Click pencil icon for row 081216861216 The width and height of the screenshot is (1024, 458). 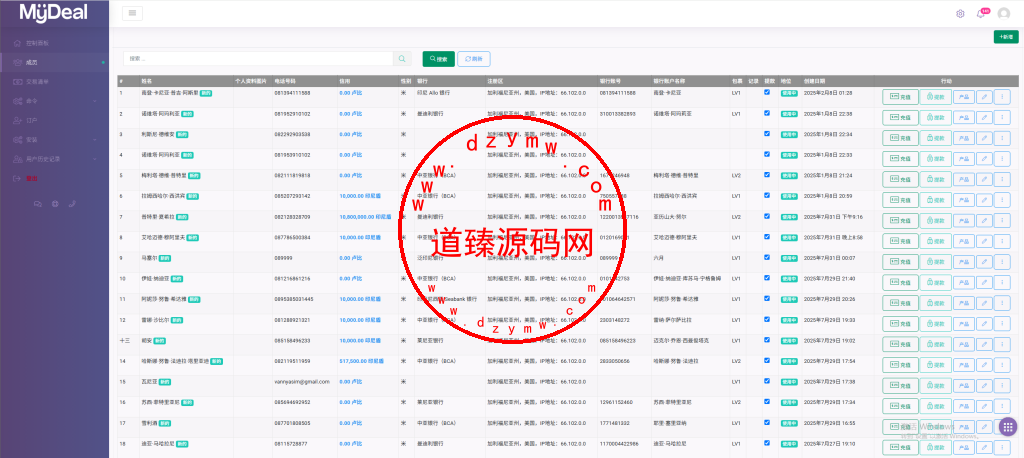coord(984,282)
